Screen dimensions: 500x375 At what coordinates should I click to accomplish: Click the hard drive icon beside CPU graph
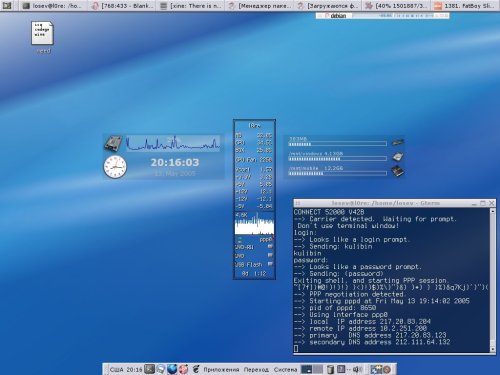point(113,144)
